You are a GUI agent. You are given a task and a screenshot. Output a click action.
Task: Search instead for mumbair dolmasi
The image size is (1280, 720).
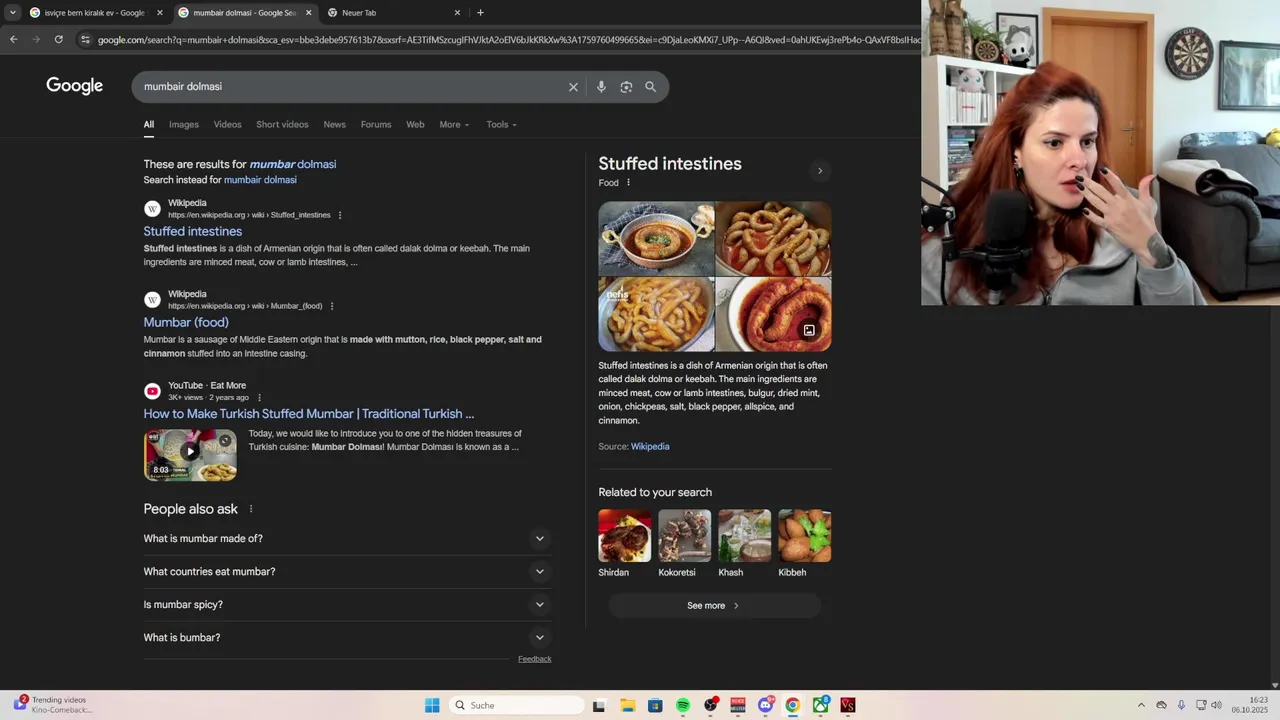point(260,180)
